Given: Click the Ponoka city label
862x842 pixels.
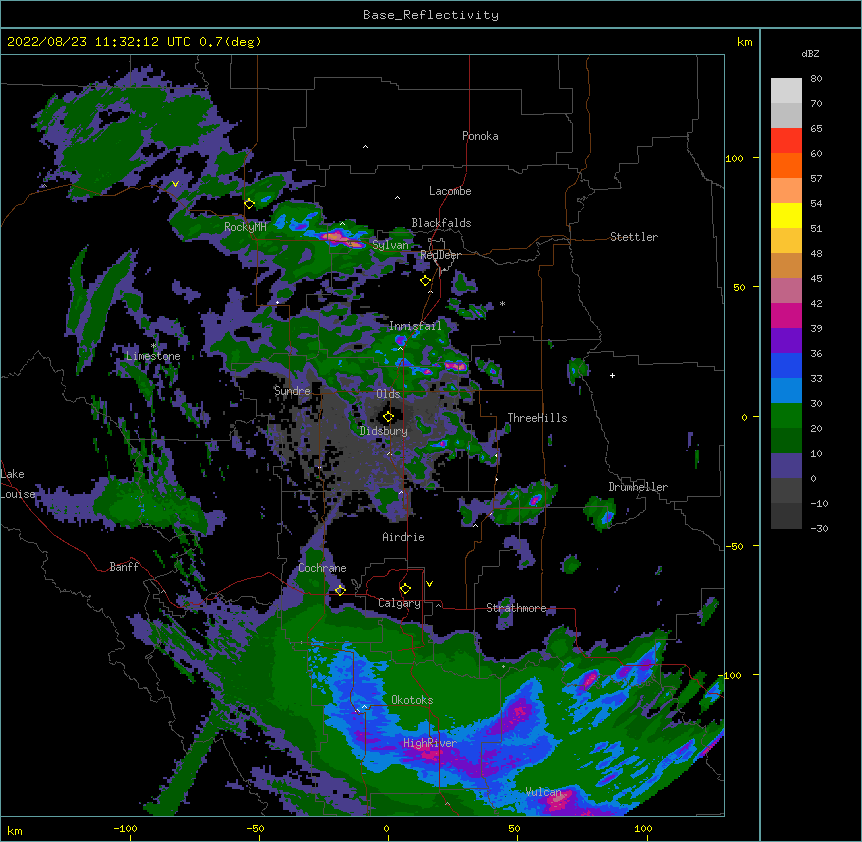Looking at the screenshot, I should pos(480,136).
